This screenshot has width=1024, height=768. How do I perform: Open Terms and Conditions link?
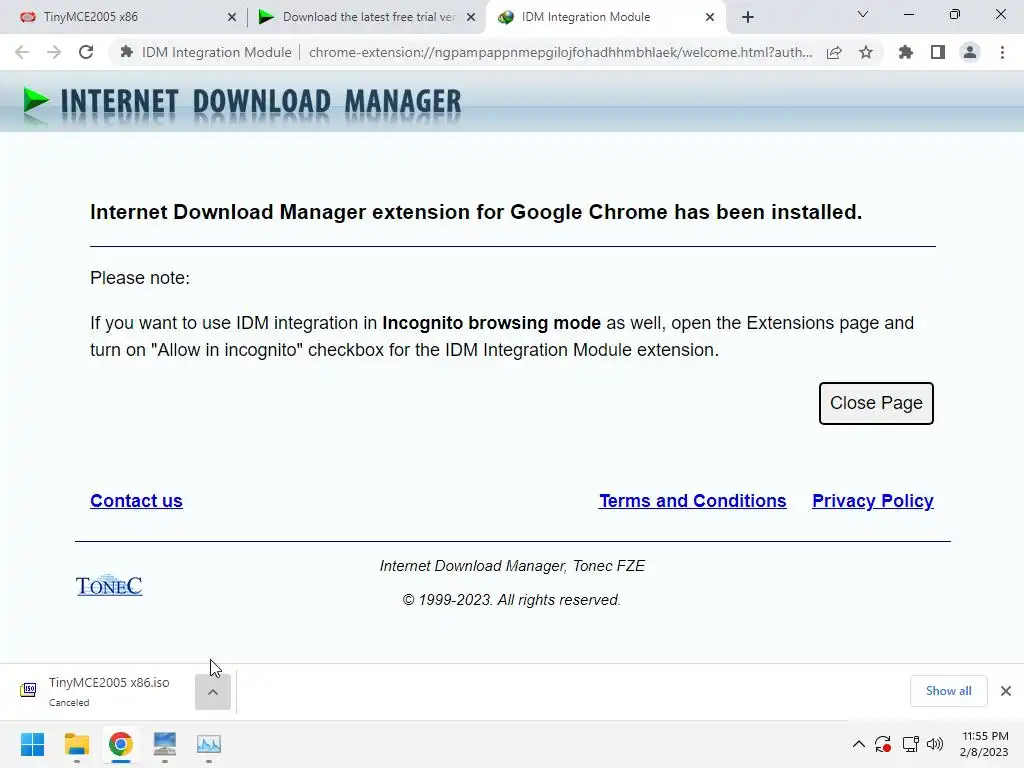point(692,501)
